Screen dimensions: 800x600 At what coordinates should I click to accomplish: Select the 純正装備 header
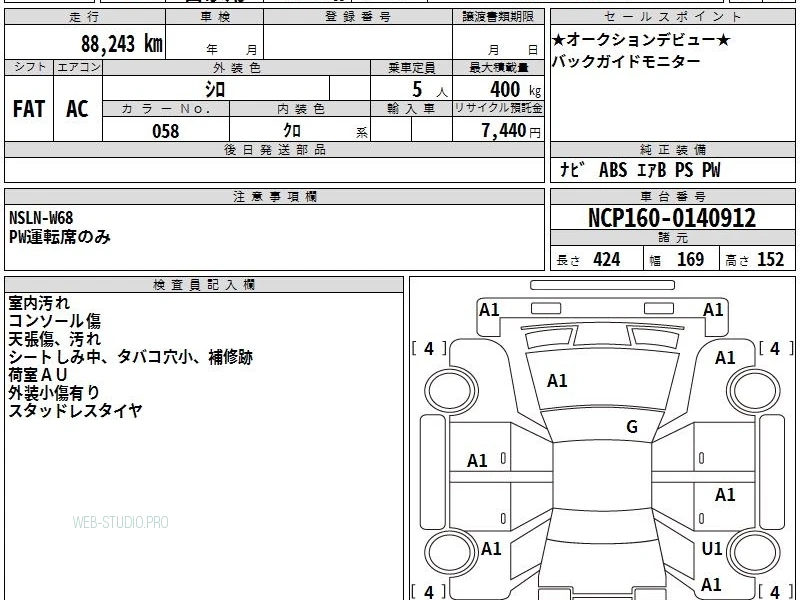pyautogui.click(x=672, y=149)
